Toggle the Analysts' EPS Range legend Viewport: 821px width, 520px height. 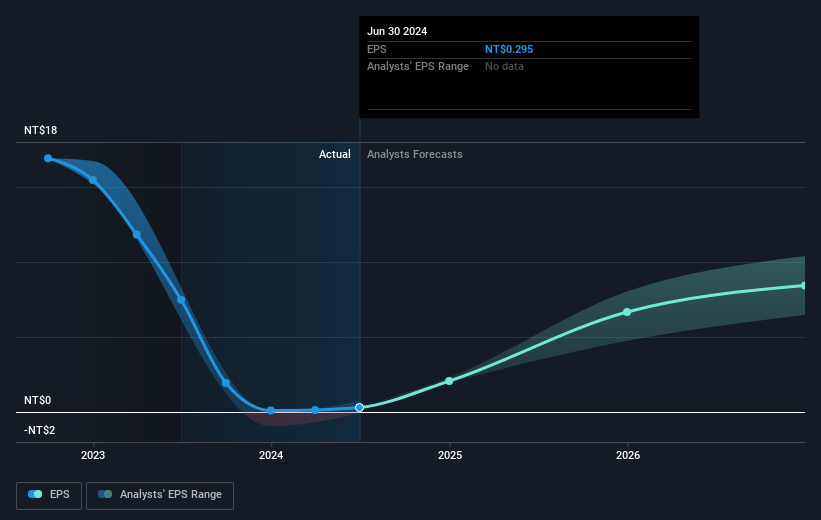(x=160, y=495)
